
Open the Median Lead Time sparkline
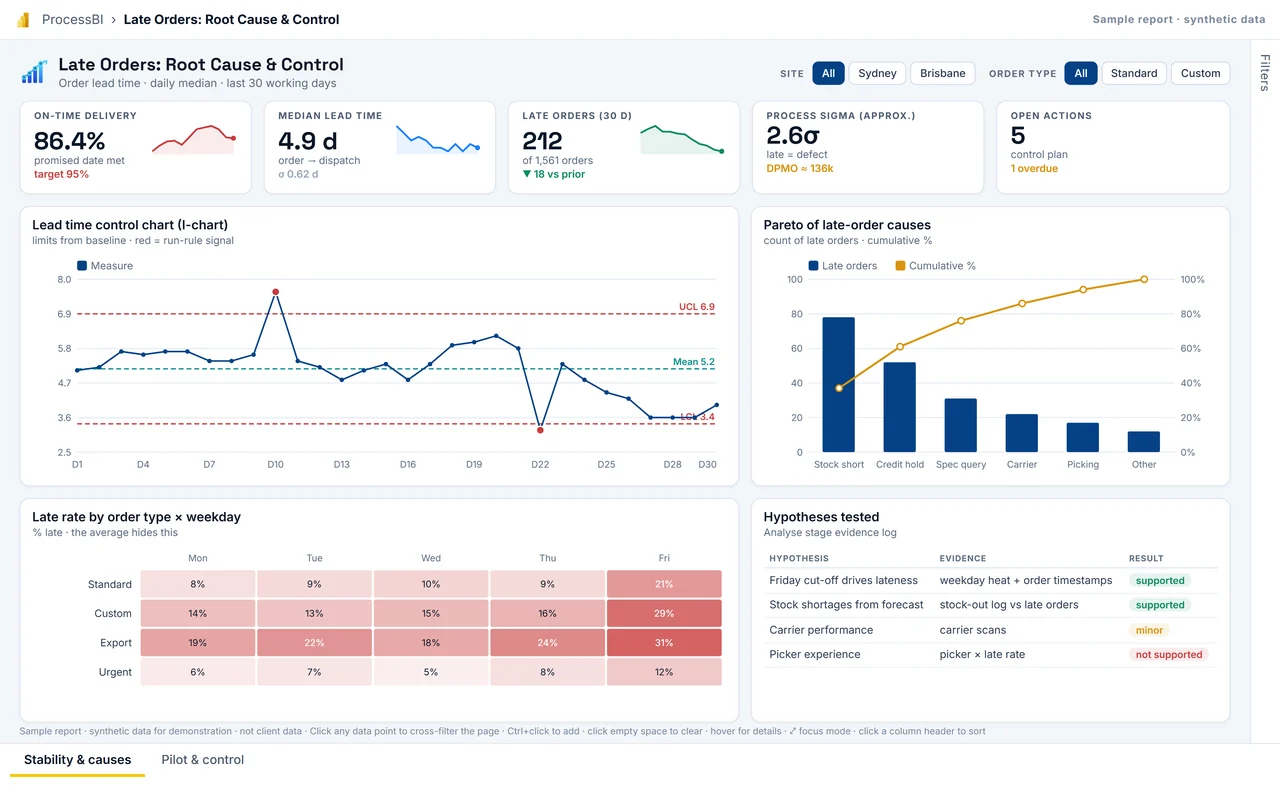tap(438, 140)
